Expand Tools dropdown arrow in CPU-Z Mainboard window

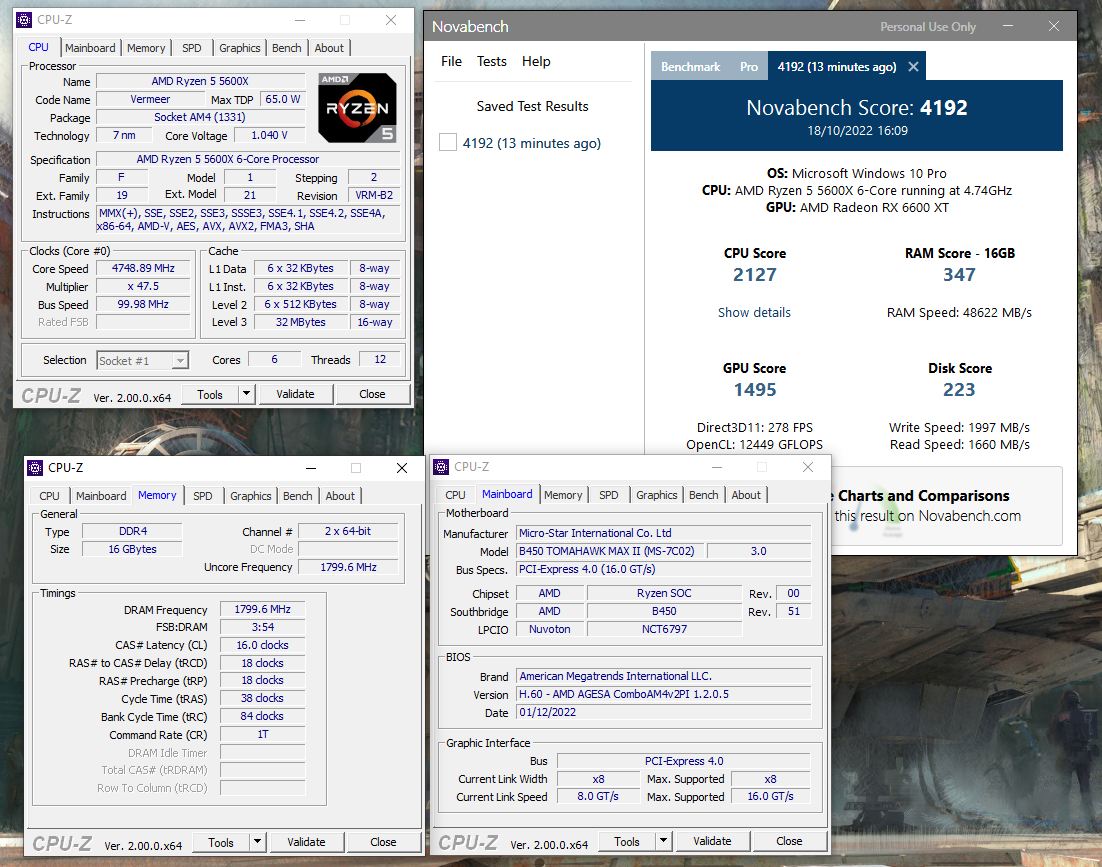[x=663, y=841]
